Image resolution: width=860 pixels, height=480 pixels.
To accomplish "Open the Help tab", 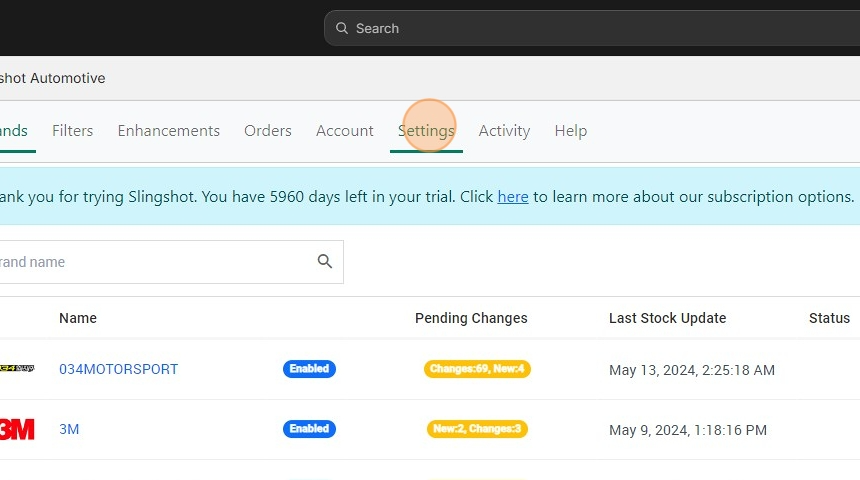I will click(570, 131).
